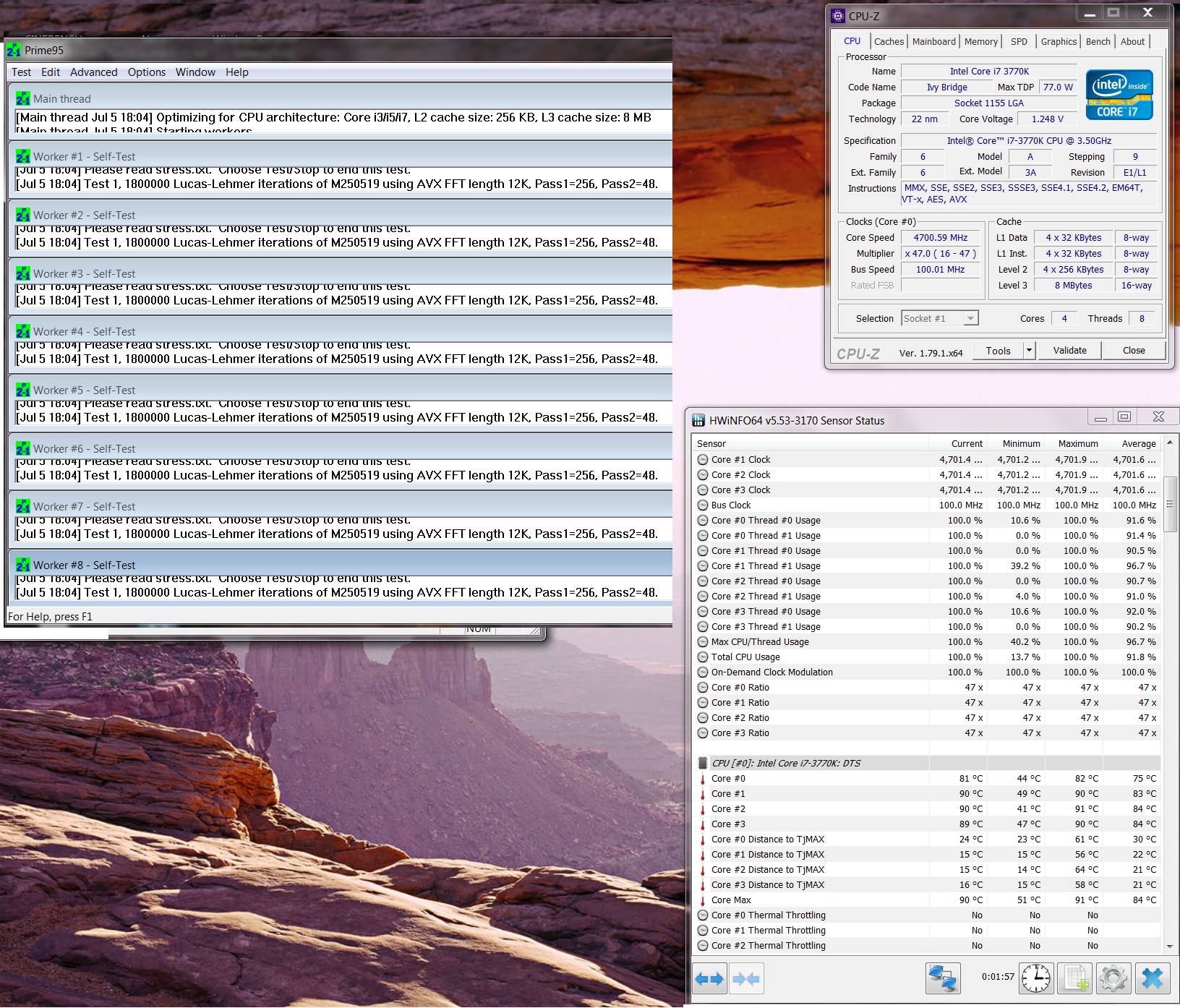
Task: Click the Main thread window icon in Prime95
Action: [23, 98]
